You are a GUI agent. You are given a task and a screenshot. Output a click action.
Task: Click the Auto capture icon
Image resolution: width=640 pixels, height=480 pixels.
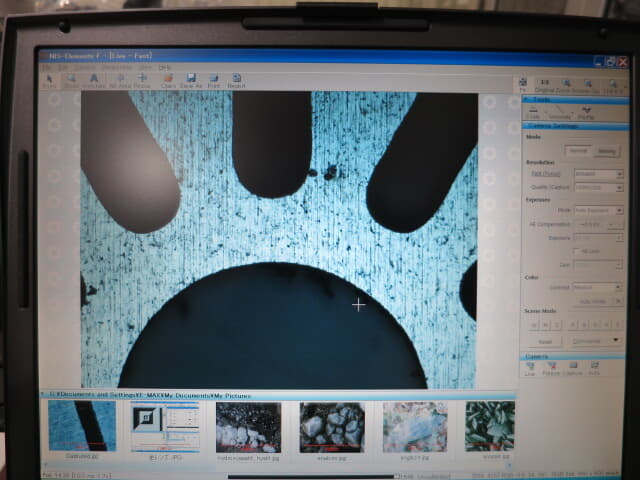click(594, 368)
